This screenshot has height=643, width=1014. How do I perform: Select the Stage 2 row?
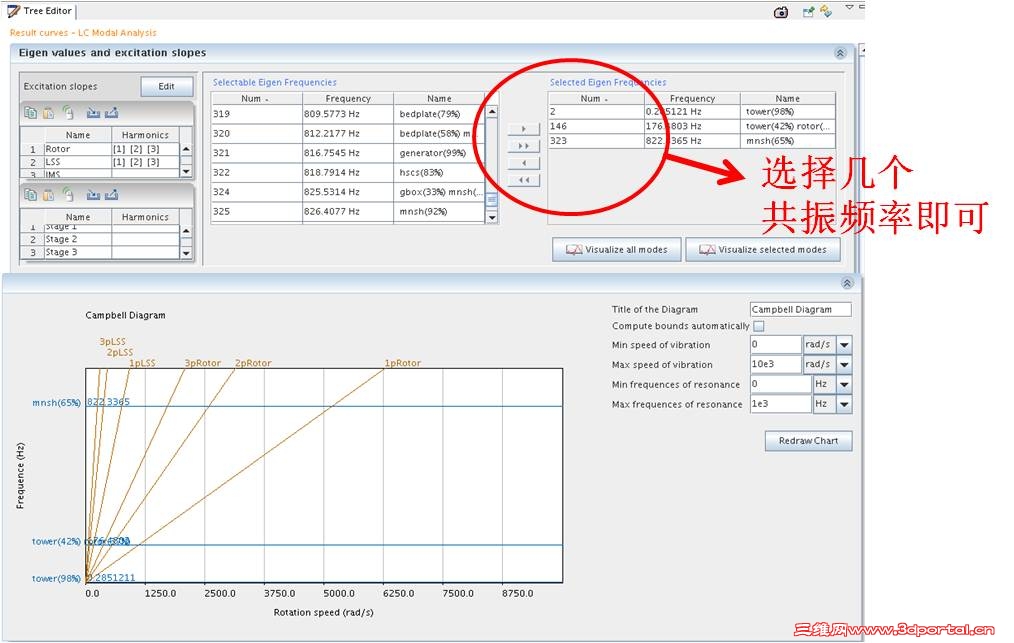tap(100, 239)
